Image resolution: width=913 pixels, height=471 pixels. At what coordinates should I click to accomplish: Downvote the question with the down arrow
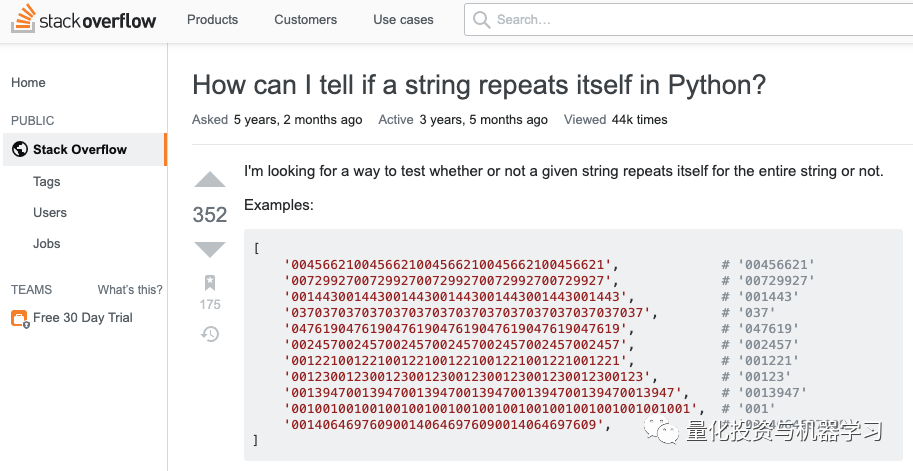click(x=210, y=249)
